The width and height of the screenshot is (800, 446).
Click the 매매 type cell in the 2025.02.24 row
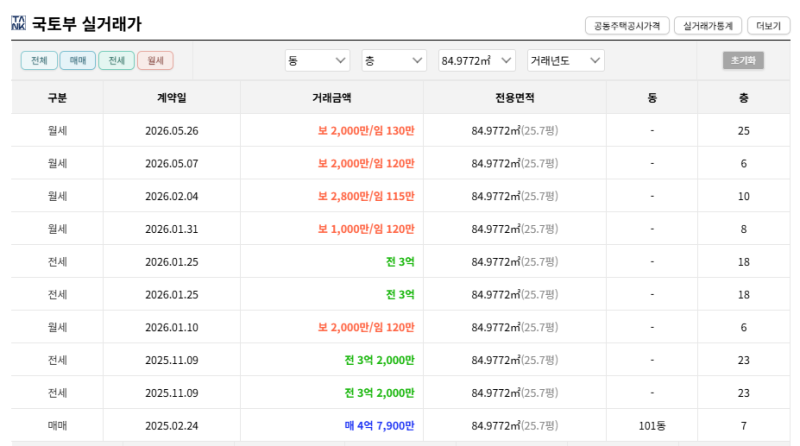pos(57,426)
